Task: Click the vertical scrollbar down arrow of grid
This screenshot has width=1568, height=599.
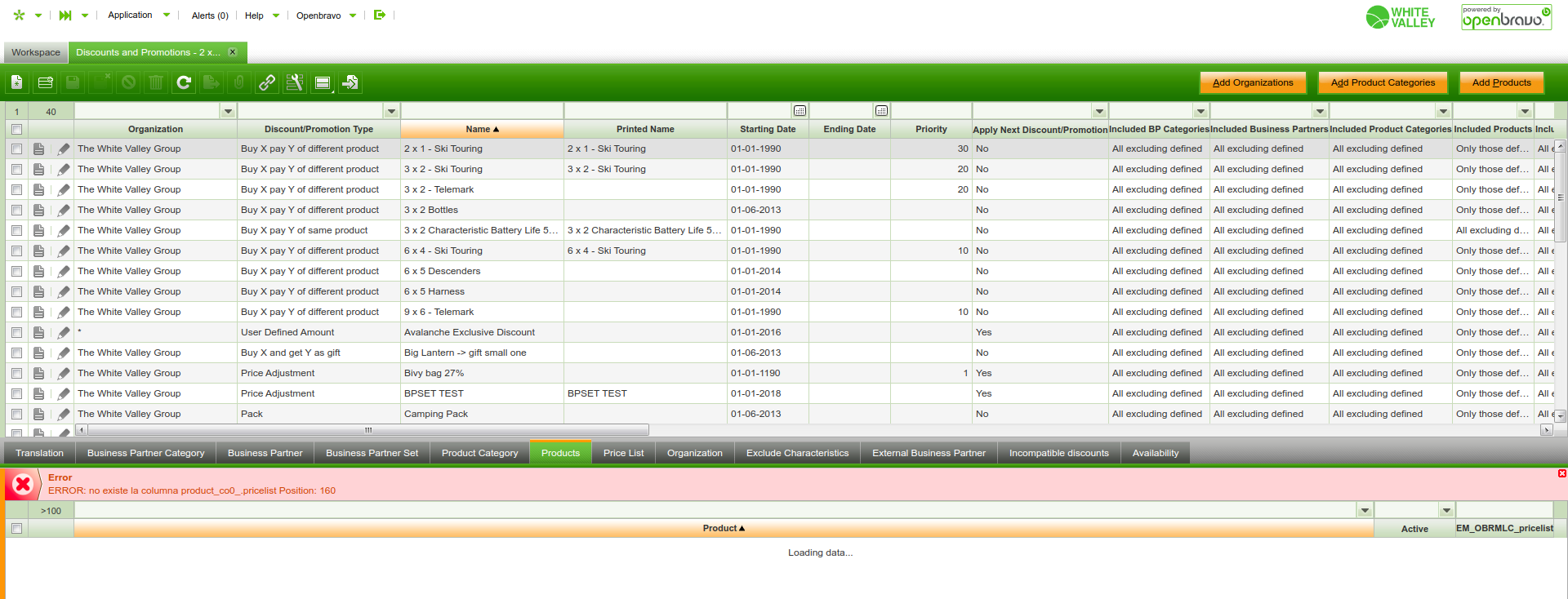Action: coord(1560,416)
